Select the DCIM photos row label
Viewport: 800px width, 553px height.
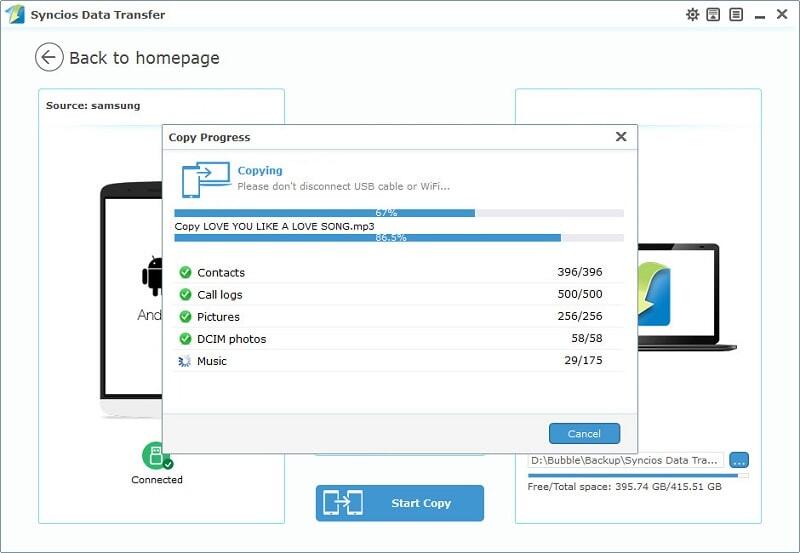pos(231,339)
